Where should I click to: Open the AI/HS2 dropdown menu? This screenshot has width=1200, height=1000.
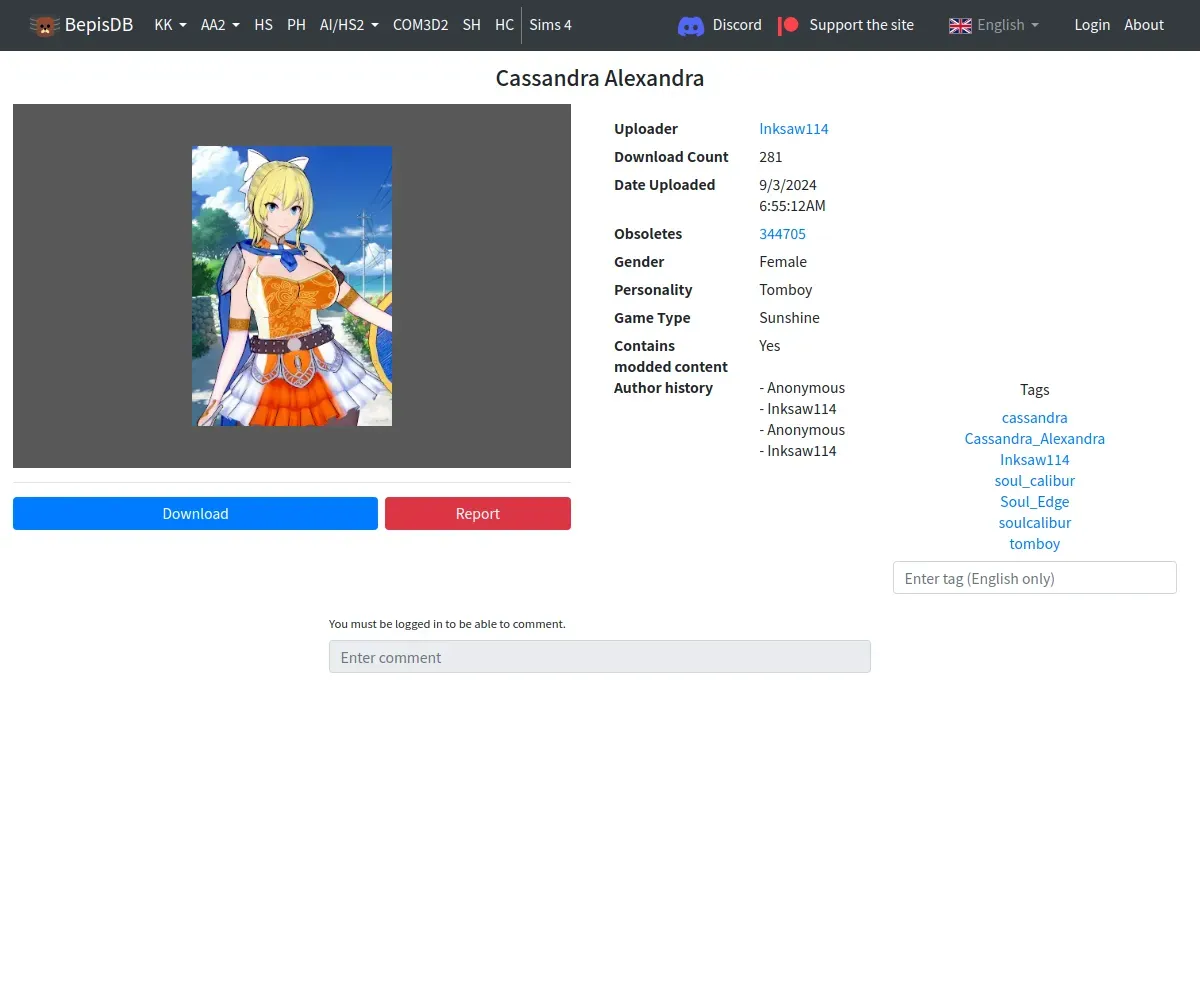pos(349,25)
